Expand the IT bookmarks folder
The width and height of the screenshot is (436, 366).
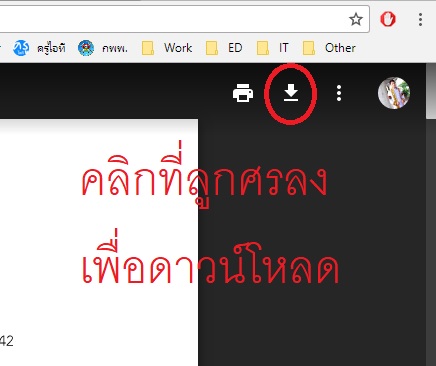(x=273, y=48)
